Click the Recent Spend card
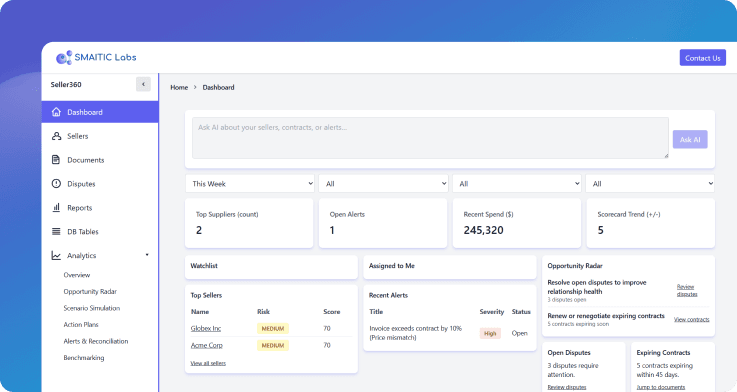The height and width of the screenshot is (392, 737). click(x=517, y=223)
